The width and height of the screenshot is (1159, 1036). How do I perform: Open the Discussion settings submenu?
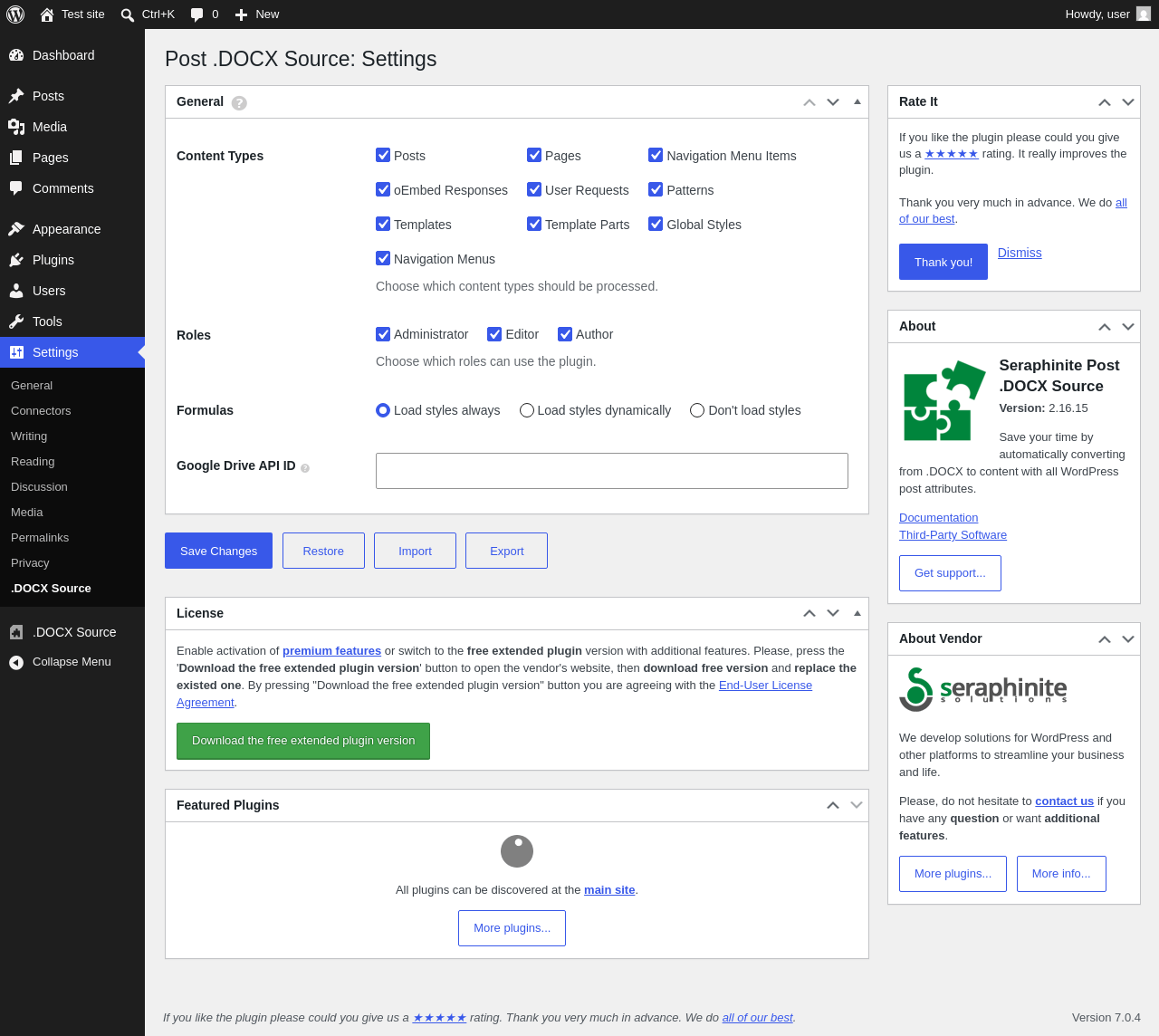tap(39, 487)
